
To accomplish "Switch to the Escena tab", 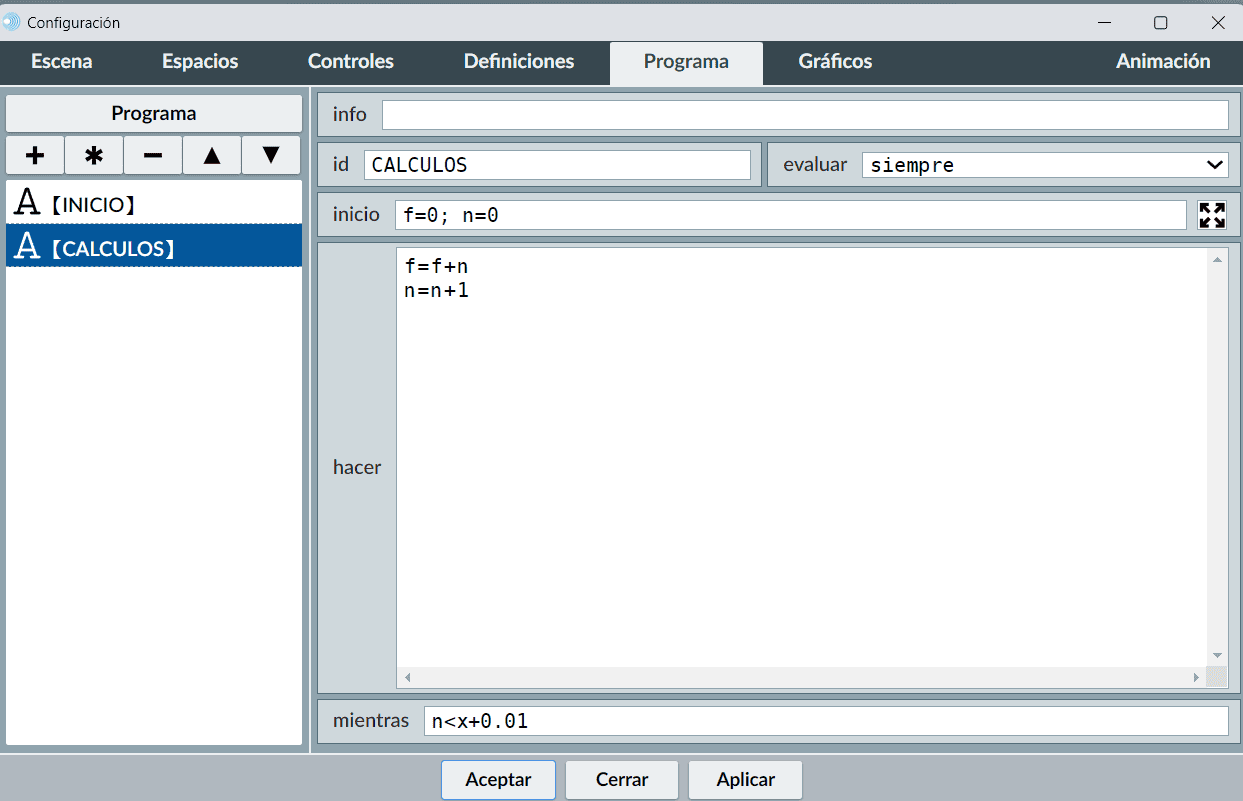I will coord(62,62).
